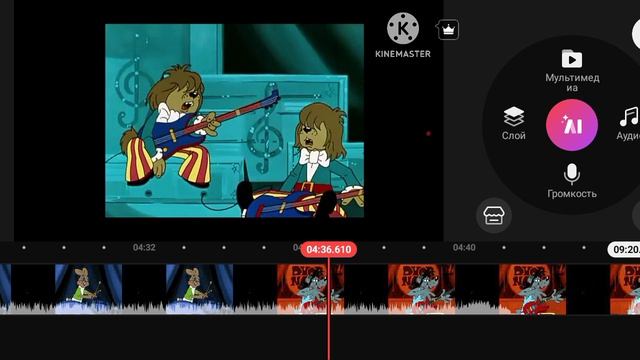The width and height of the screenshot is (640, 360).
Task: Open the Мультимедиа media browser
Action: [572, 70]
